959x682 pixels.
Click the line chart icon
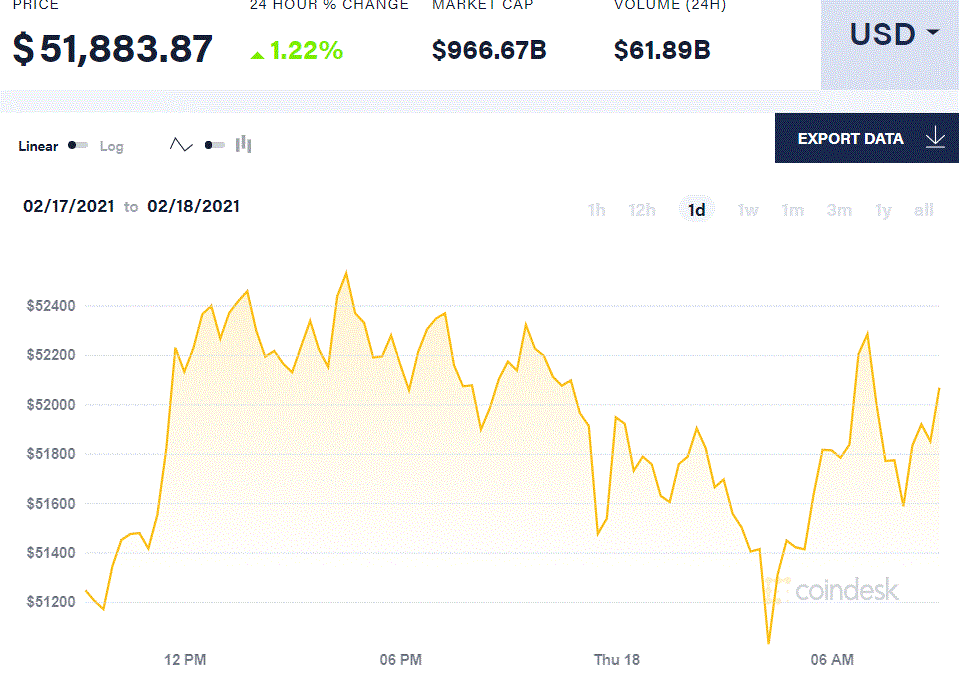(x=181, y=145)
